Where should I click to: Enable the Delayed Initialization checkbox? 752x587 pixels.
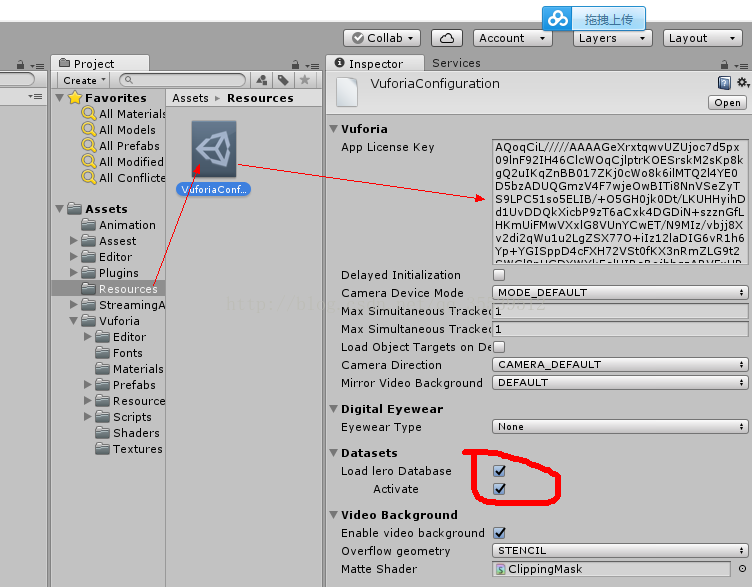click(x=499, y=275)
